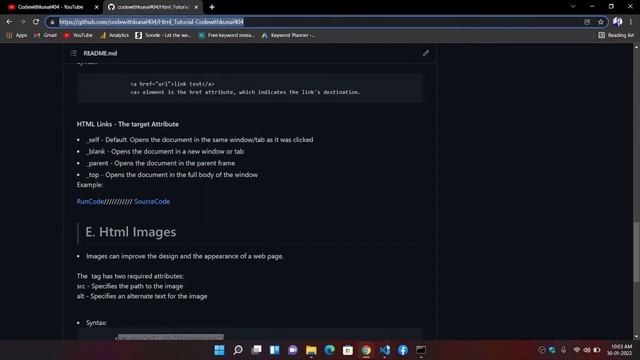Open Visual Studio Code from taskbar
640x360 pixels.
(384, 350)
